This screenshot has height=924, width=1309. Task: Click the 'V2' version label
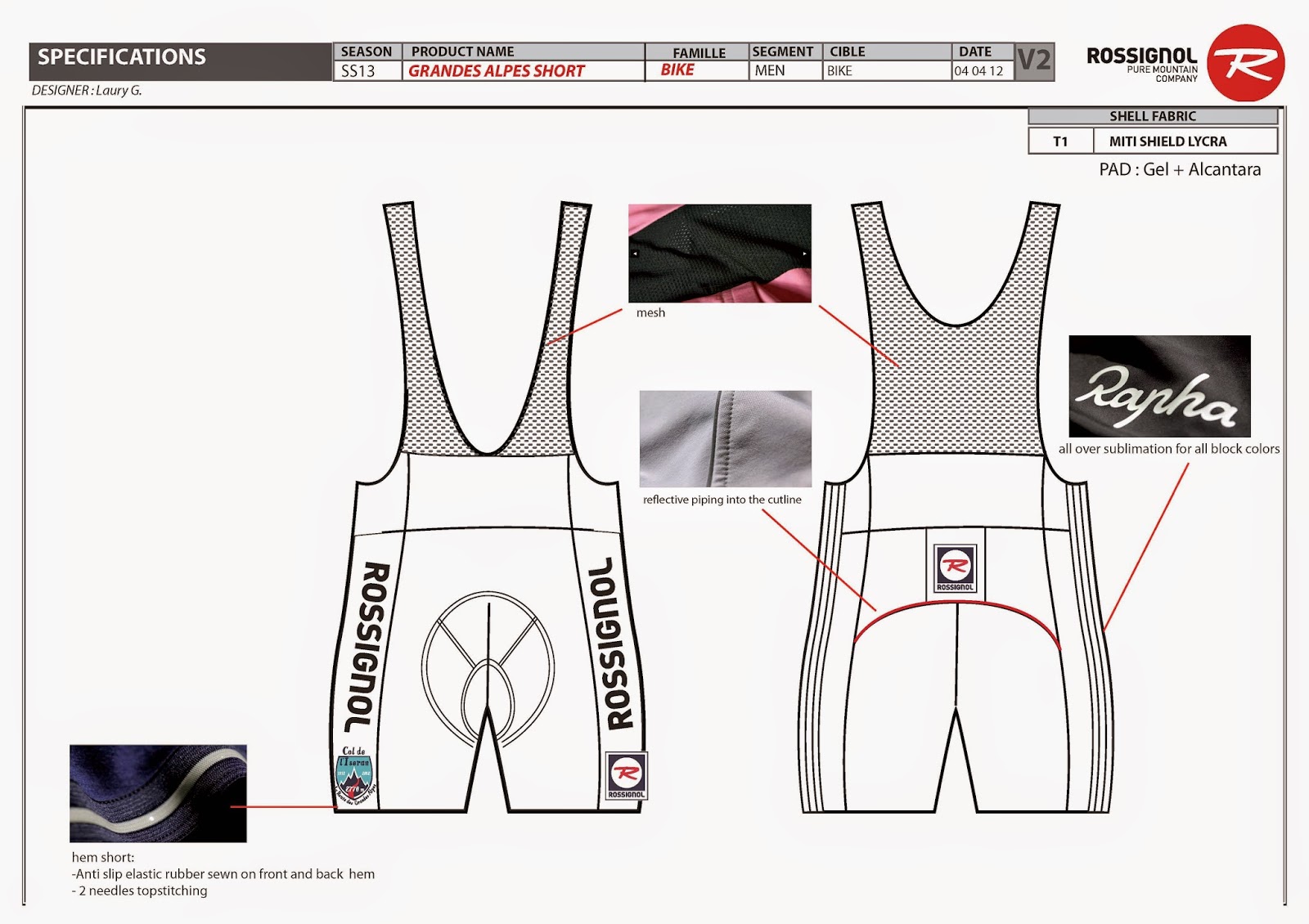point(1034,61)
